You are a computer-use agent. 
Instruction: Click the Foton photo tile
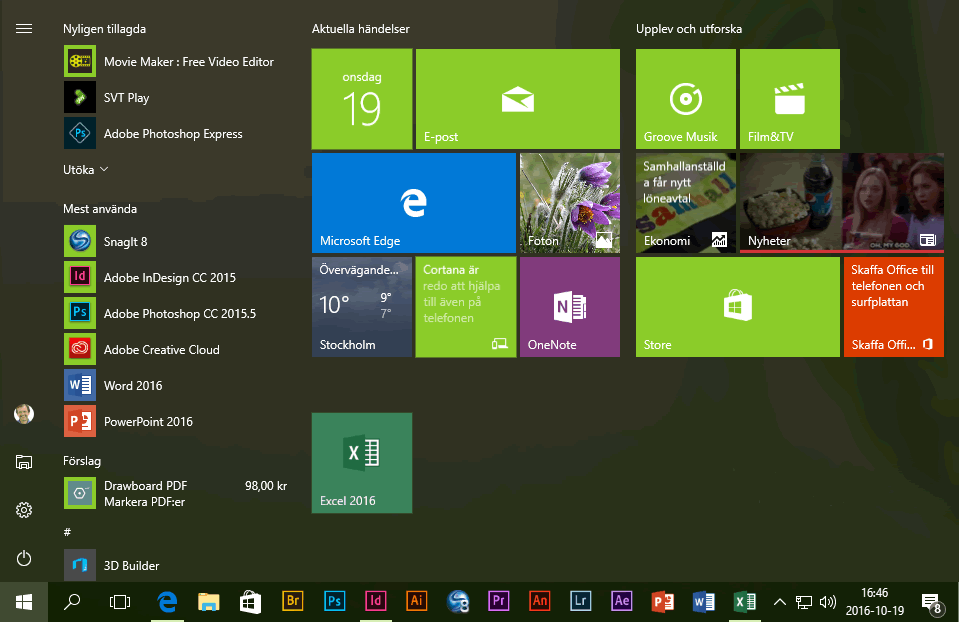tap(569, 203)
